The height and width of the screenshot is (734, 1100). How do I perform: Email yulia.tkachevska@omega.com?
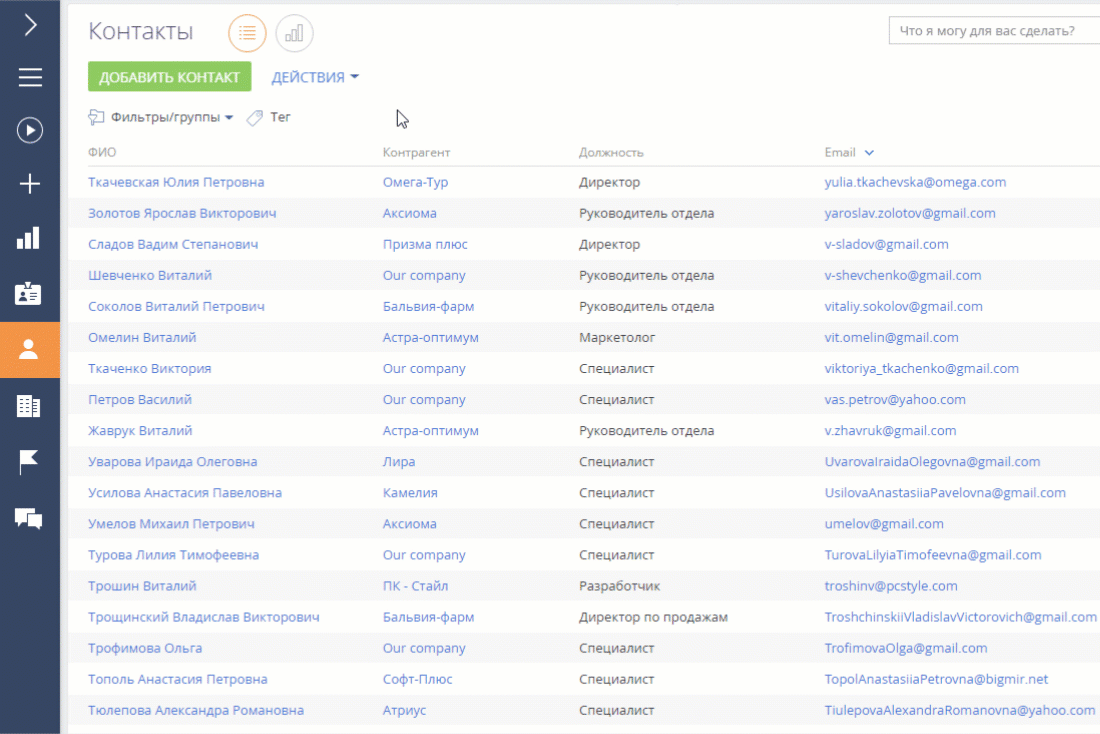tap(915, 182)
